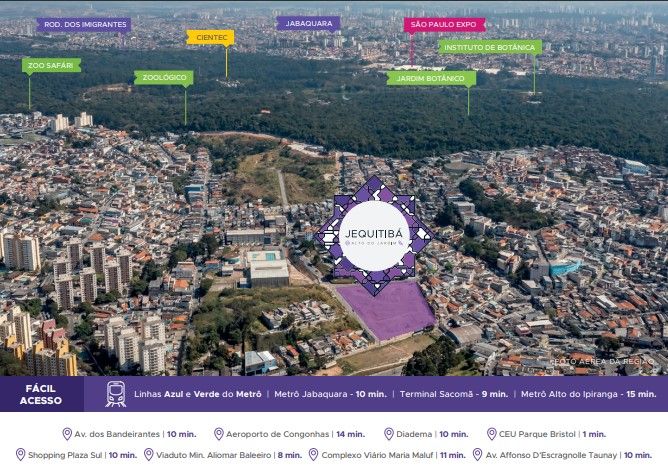Select the Instituto de Botânica label

click(490, 47)
